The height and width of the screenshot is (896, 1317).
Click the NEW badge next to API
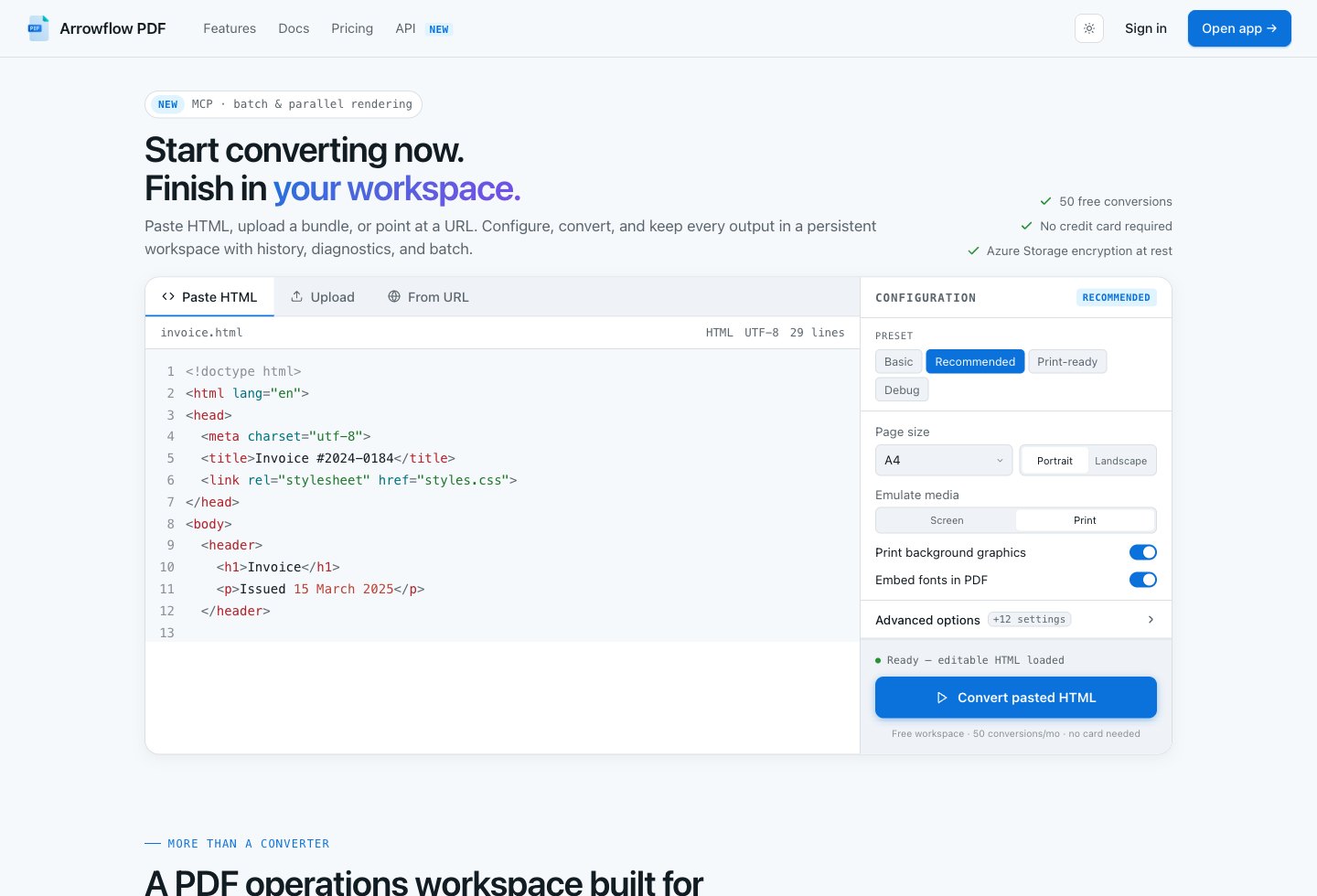(439, 29)
